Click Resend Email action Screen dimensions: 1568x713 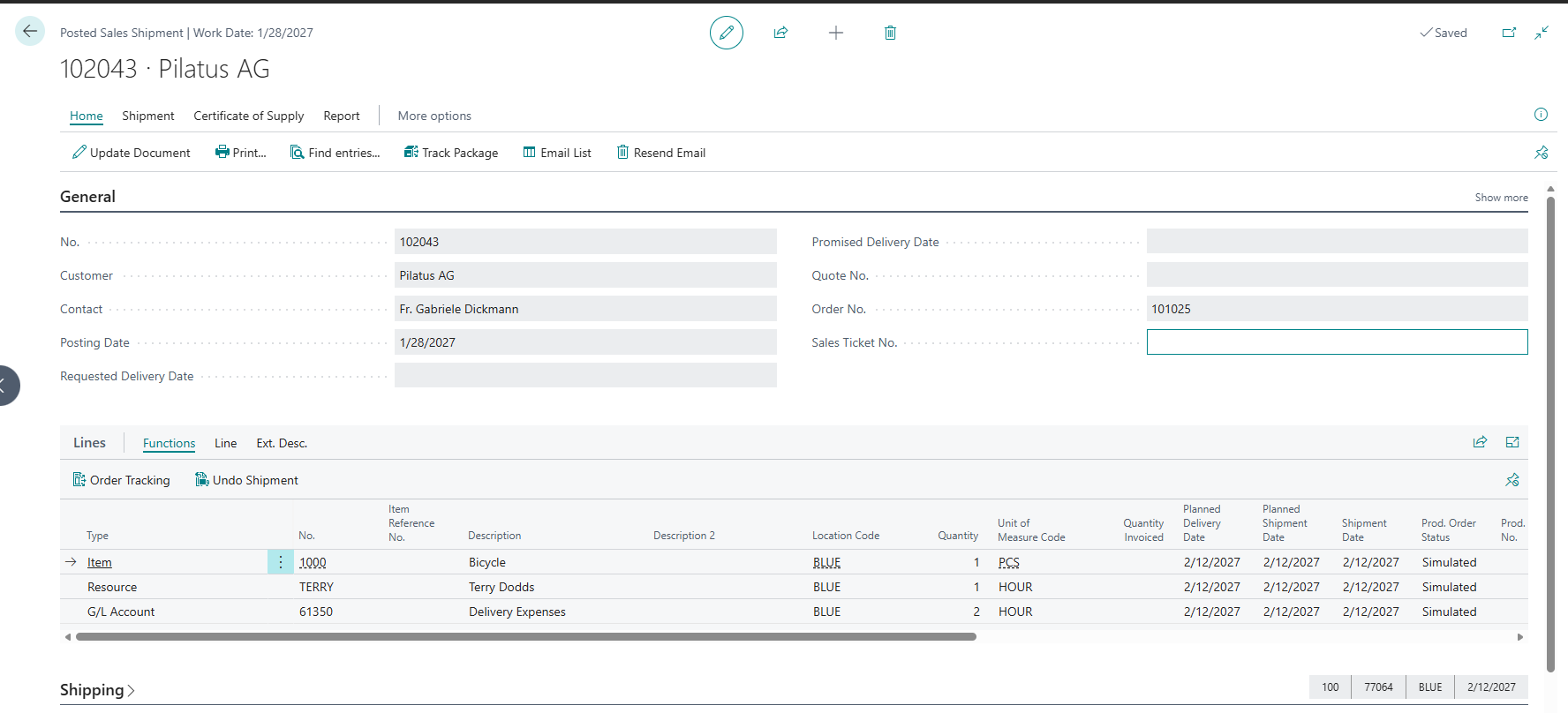click(661, 153)
